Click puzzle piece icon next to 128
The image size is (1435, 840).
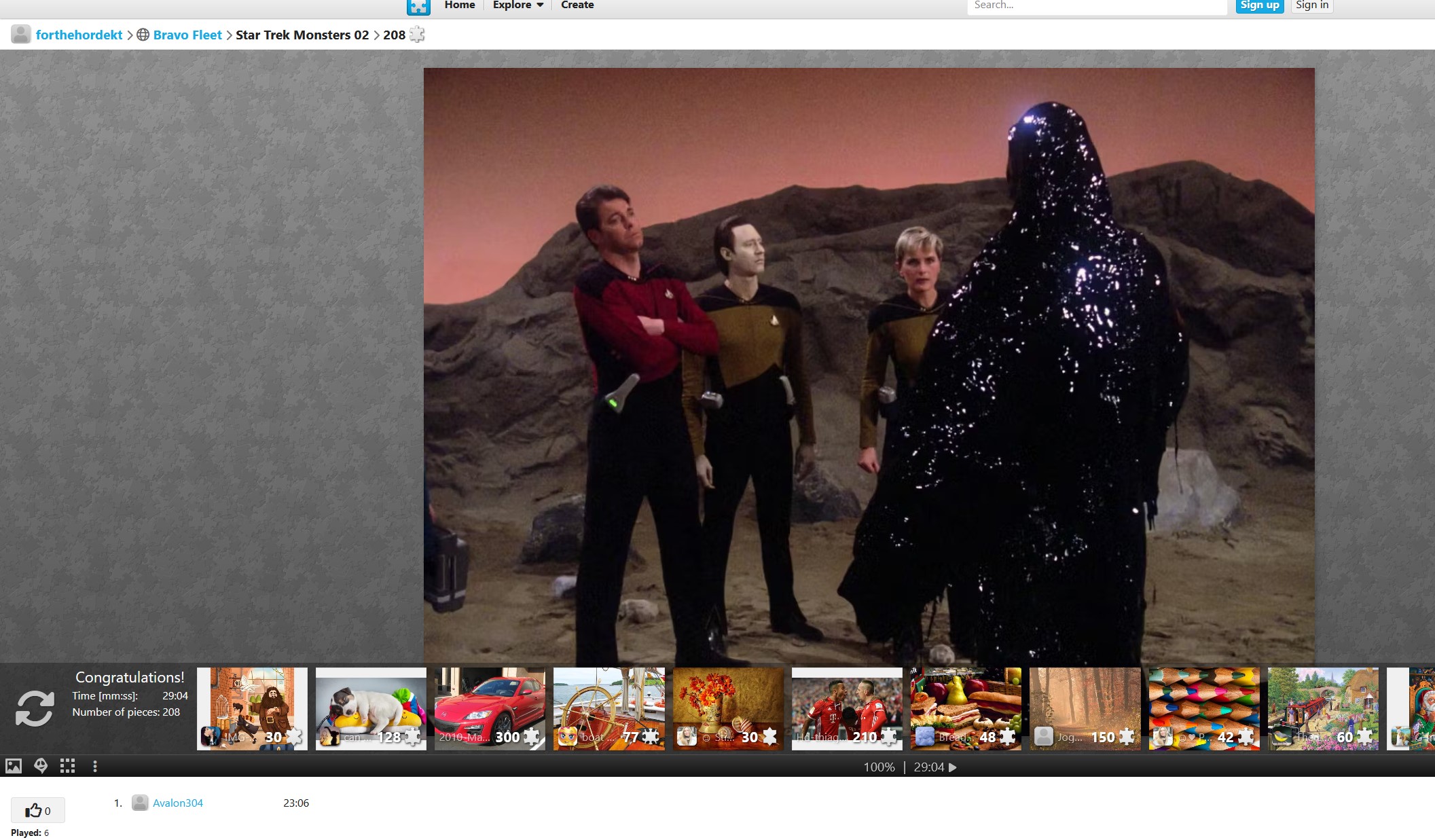point(413,736)
